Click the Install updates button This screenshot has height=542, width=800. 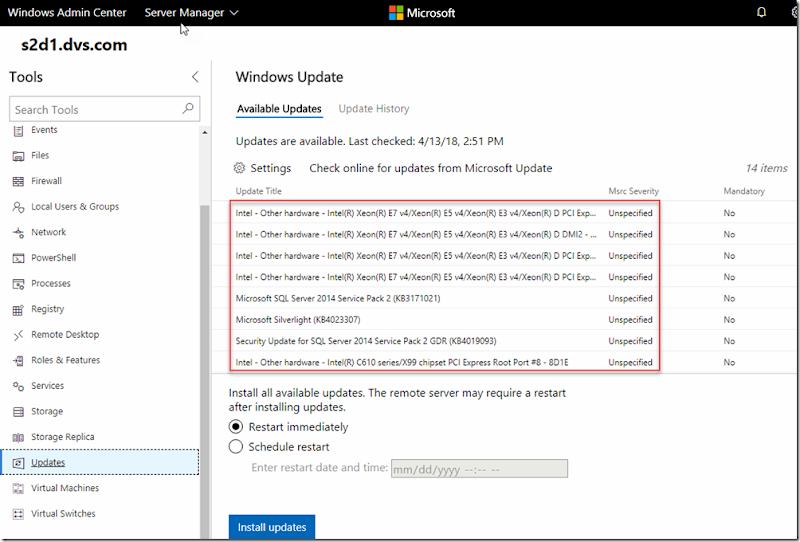(x=272, y=527)
